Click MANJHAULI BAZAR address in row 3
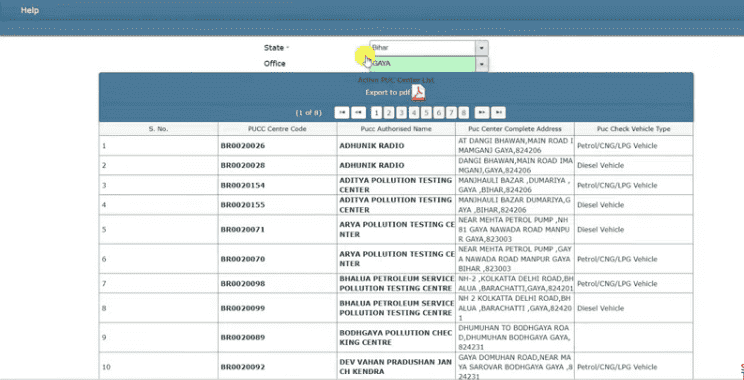This screenshot has height=380, width=744. tap(514, 185)
